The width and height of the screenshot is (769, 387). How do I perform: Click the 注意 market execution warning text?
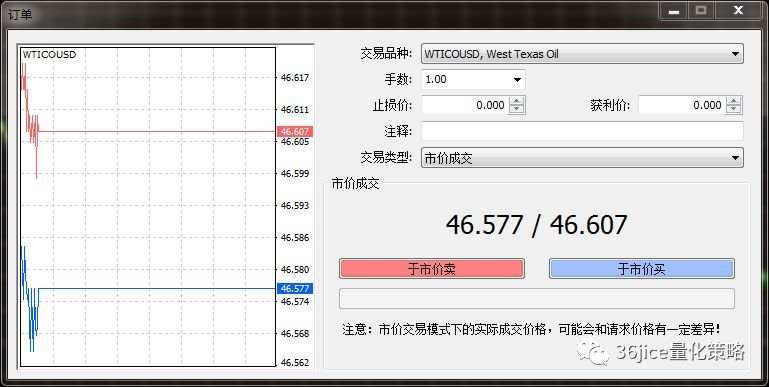pyautogui.click(x=532, y=329)
